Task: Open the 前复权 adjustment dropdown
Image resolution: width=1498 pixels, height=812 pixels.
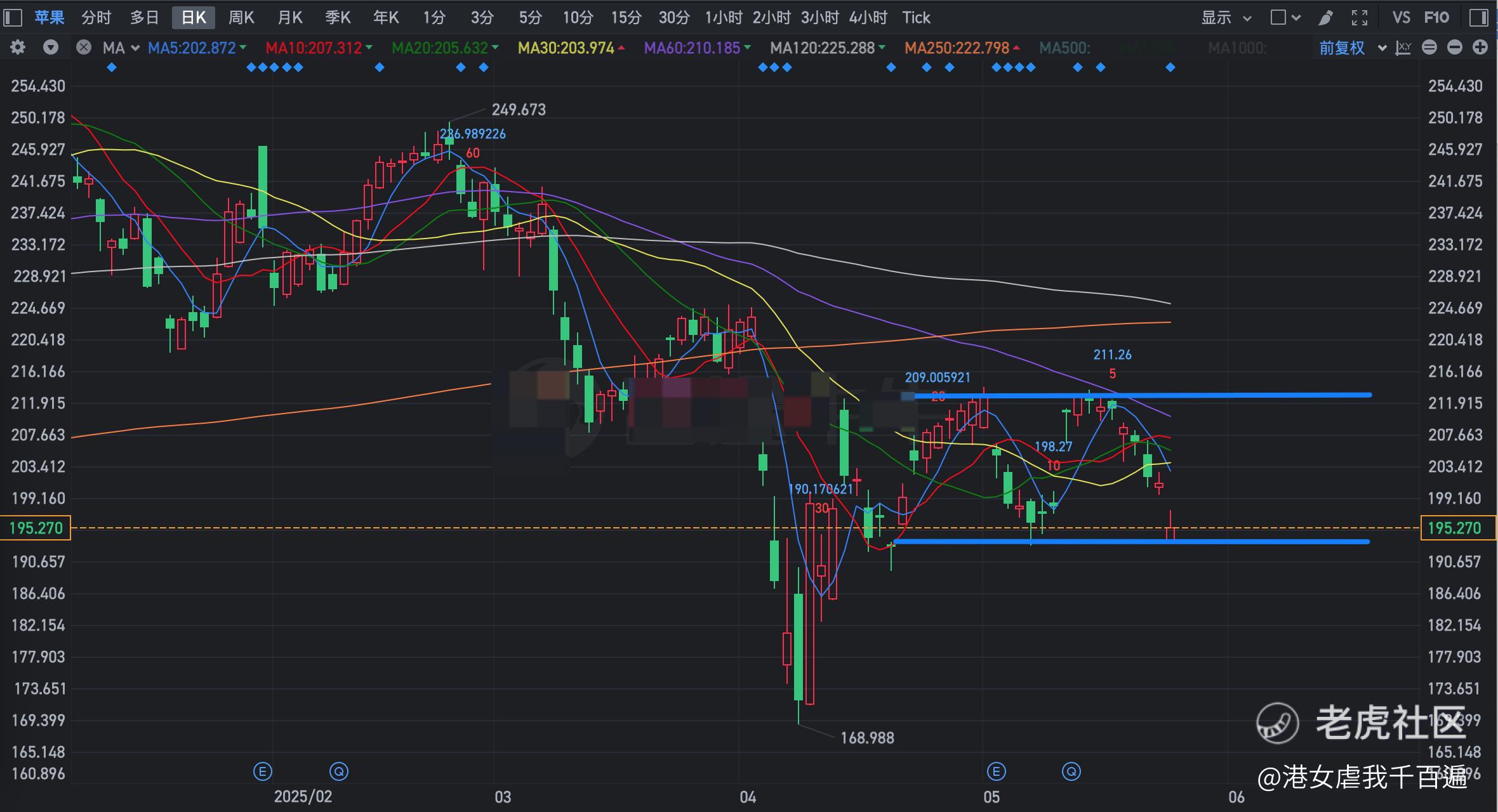Action: [x=1353, y=48]
